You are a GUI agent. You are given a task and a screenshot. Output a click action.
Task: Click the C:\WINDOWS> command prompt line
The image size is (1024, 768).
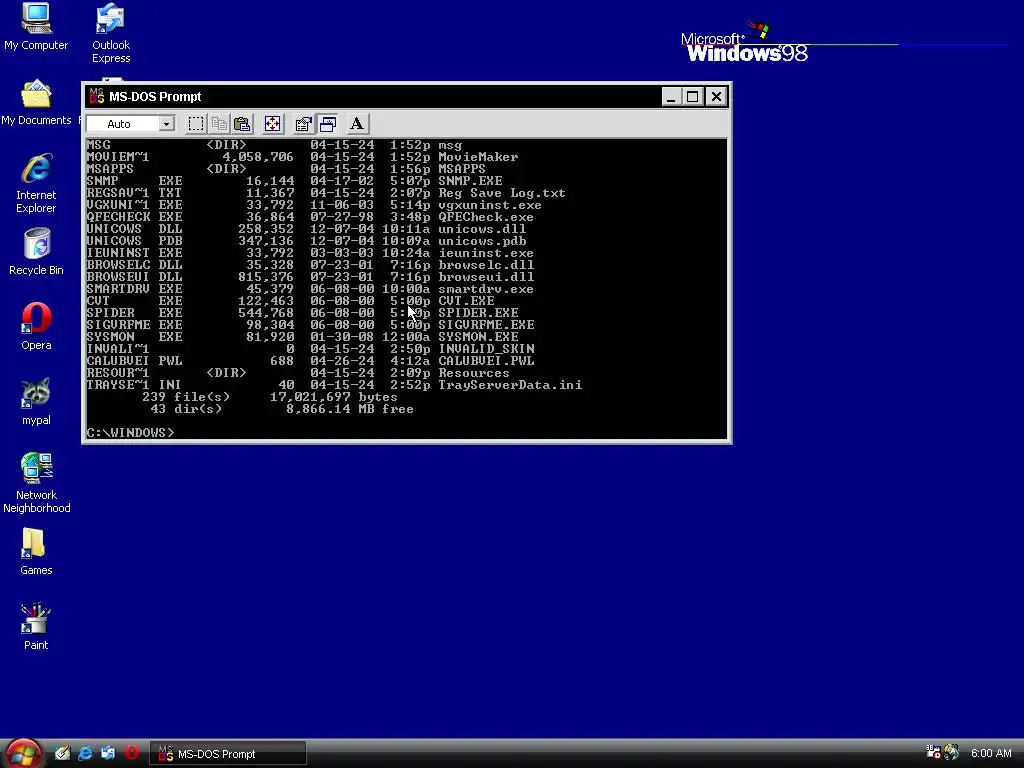tap(131, 433)
